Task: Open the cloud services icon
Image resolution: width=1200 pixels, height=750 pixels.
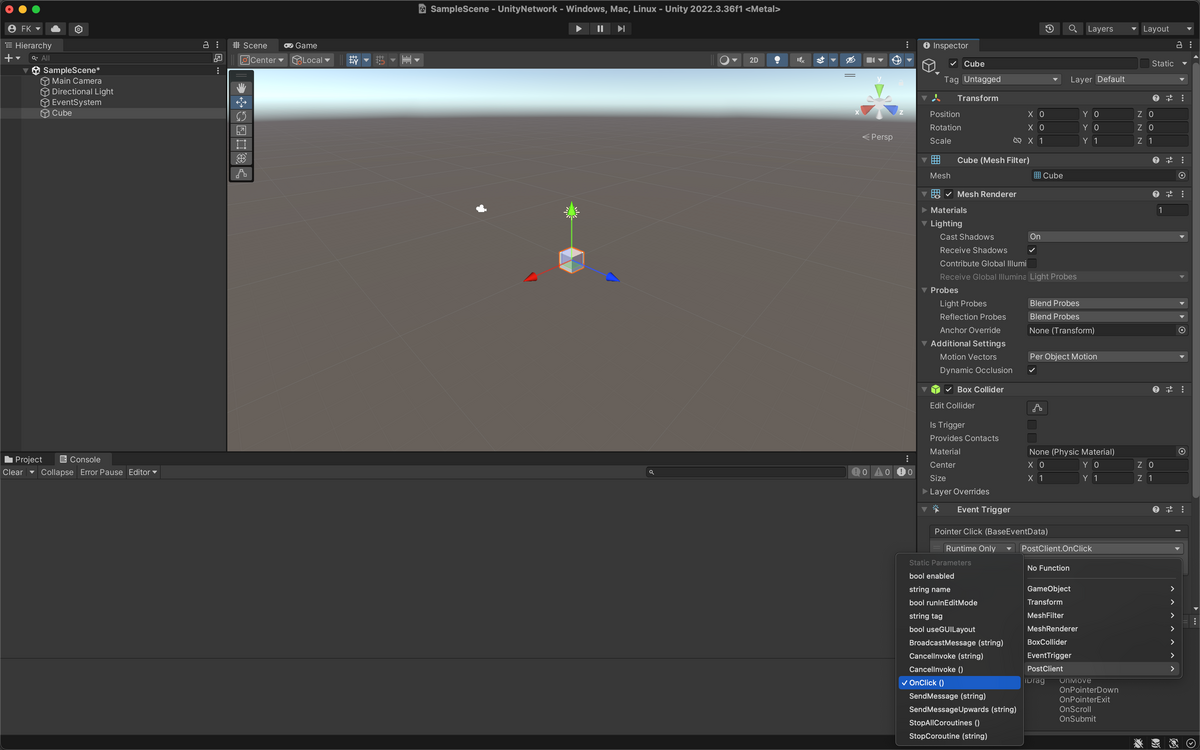Action: point(55,29)
